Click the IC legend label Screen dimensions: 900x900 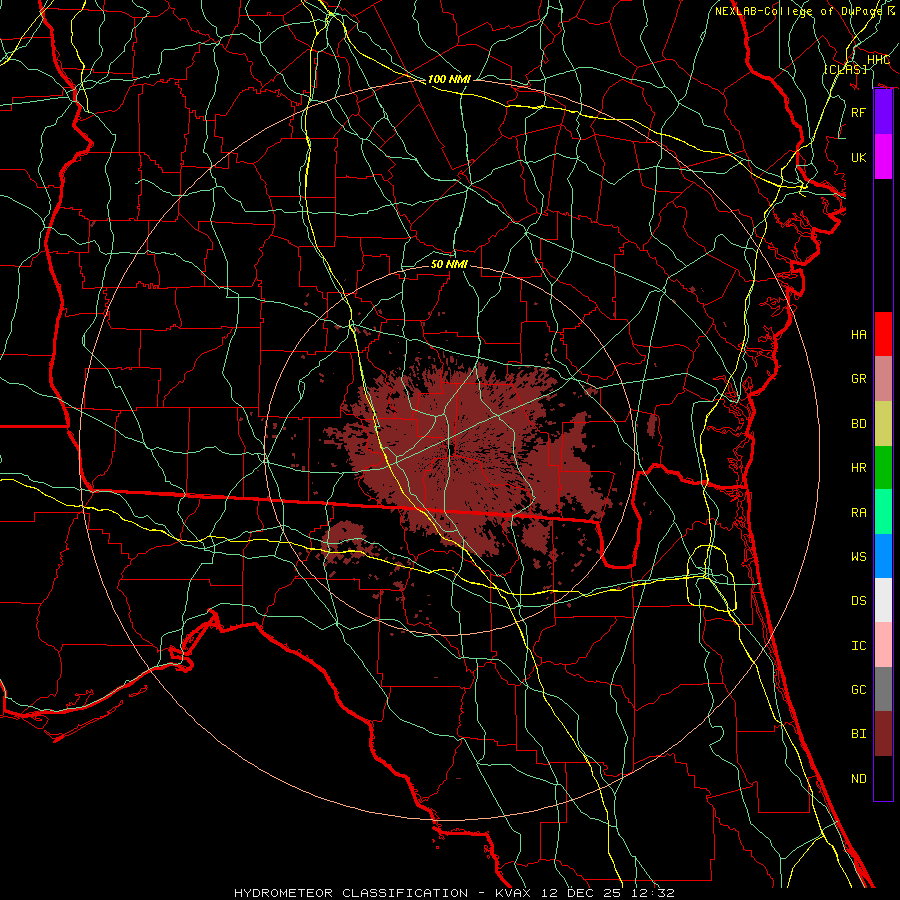859,645
